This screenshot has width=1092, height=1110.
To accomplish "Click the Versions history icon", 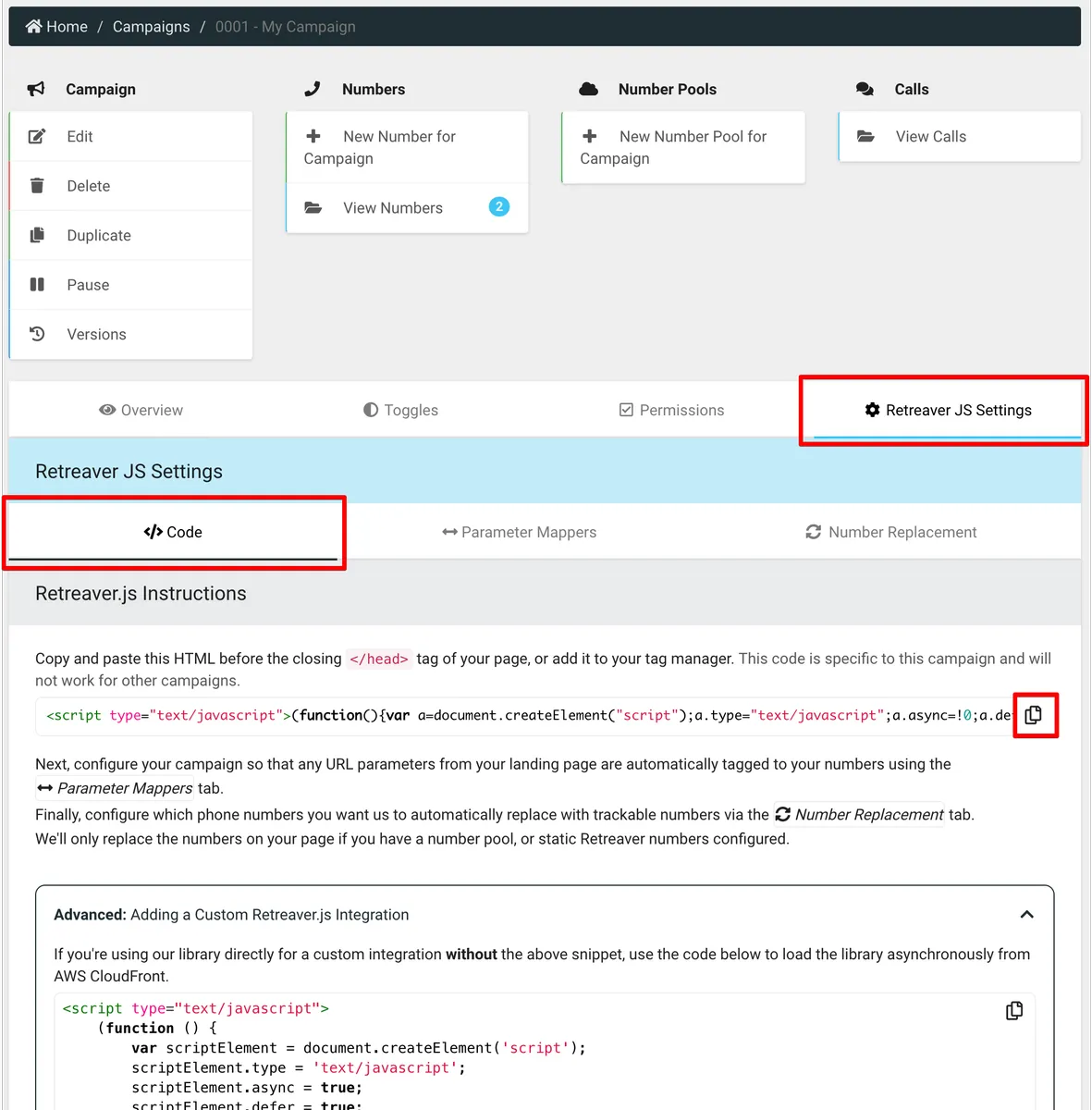I will point(37,334).
